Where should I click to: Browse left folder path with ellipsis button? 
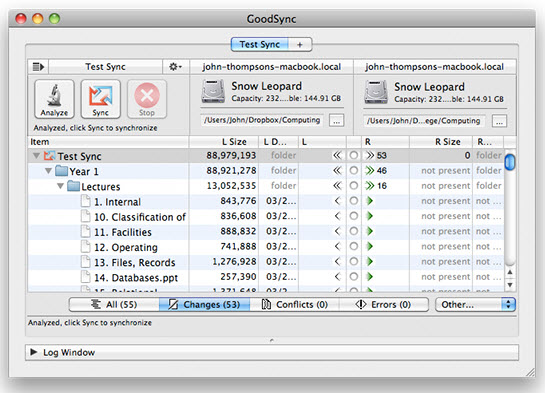click(336, 121)
